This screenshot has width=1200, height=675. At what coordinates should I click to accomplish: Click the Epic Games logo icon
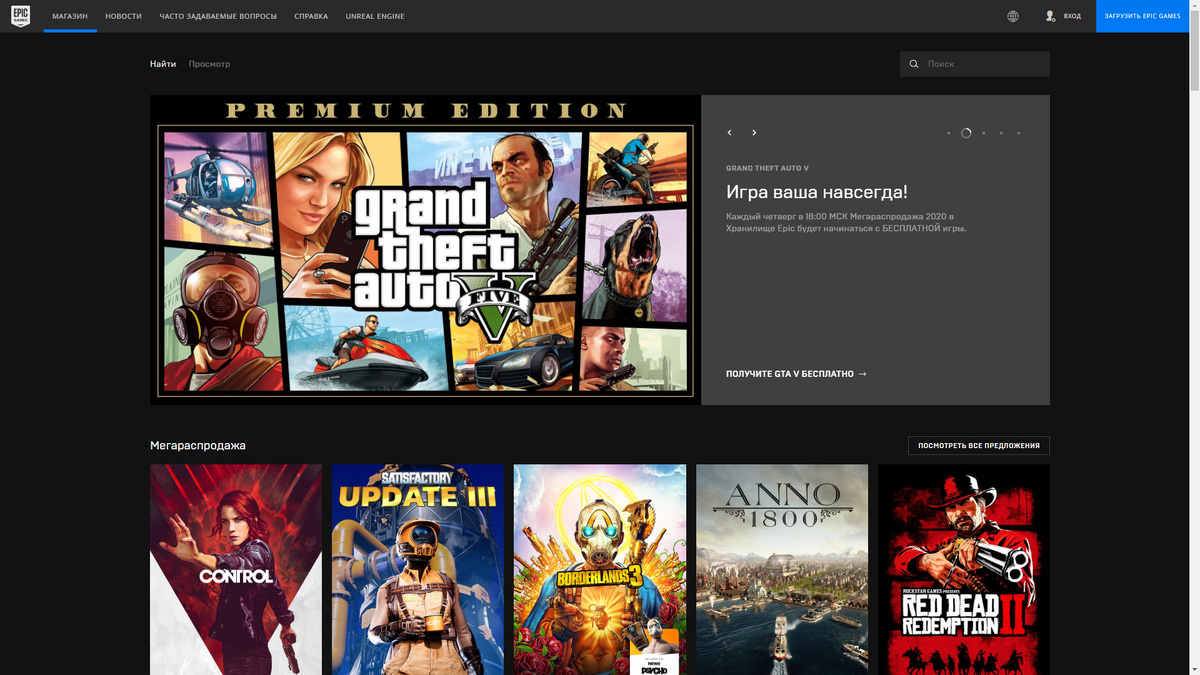pyautogui.click(x=20, y=16)
